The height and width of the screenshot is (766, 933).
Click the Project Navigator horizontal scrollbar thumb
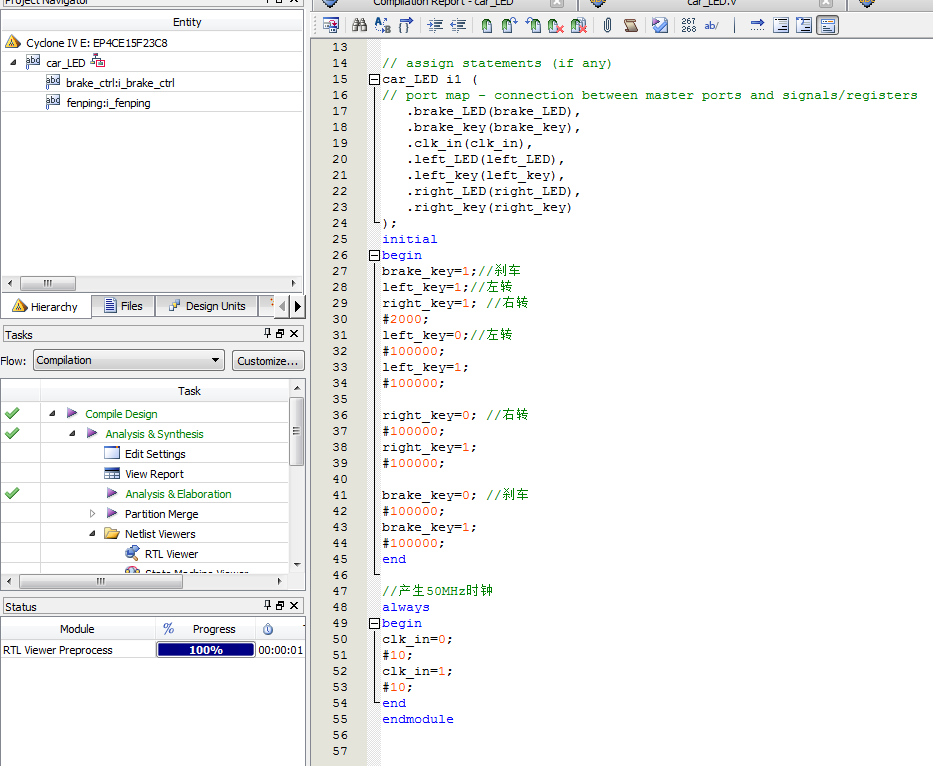click(x=48, y=283)
